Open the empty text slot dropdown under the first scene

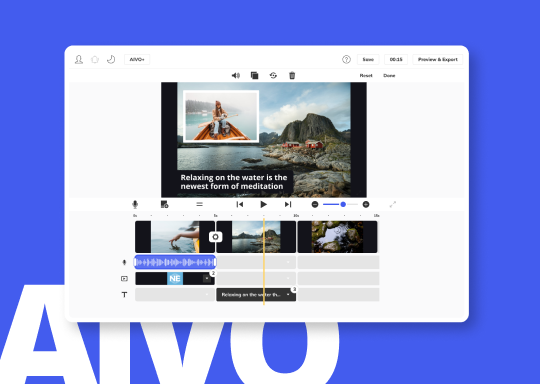[207, 295]
